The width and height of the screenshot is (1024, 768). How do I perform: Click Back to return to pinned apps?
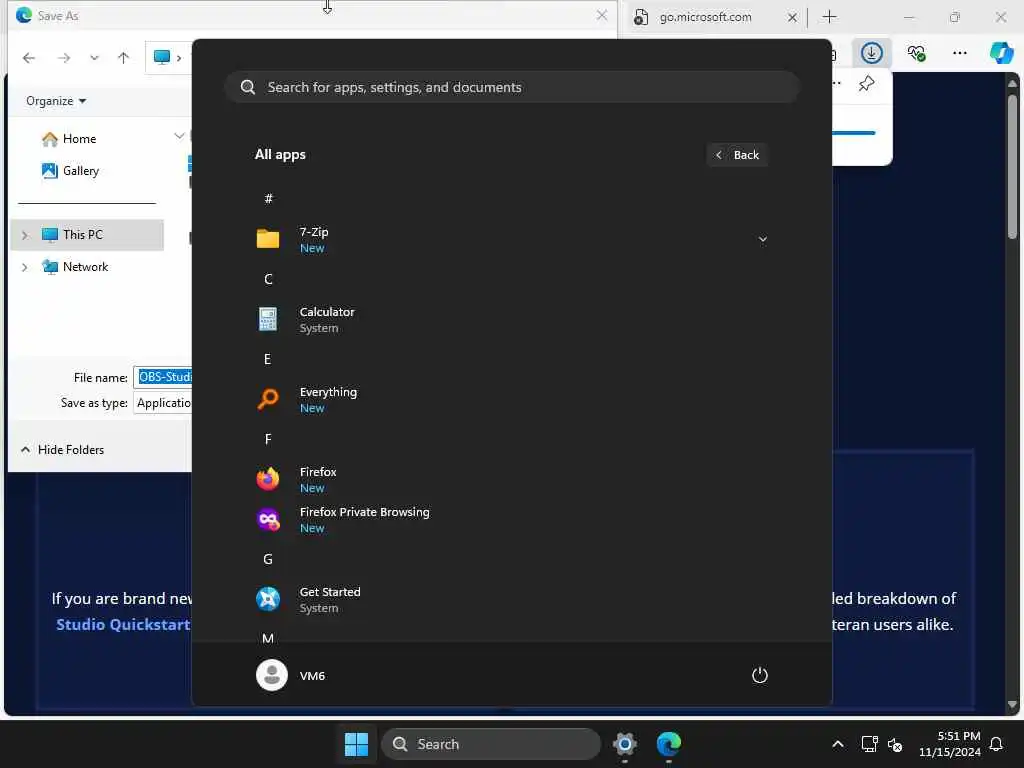coord(737,155)
